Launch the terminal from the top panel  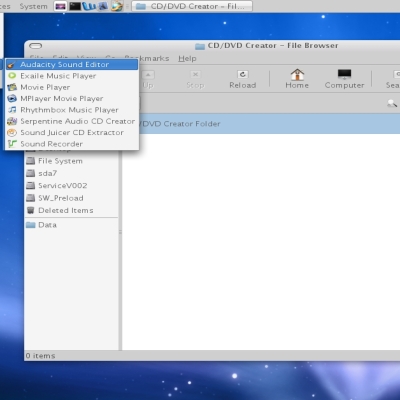coord(75,6)
